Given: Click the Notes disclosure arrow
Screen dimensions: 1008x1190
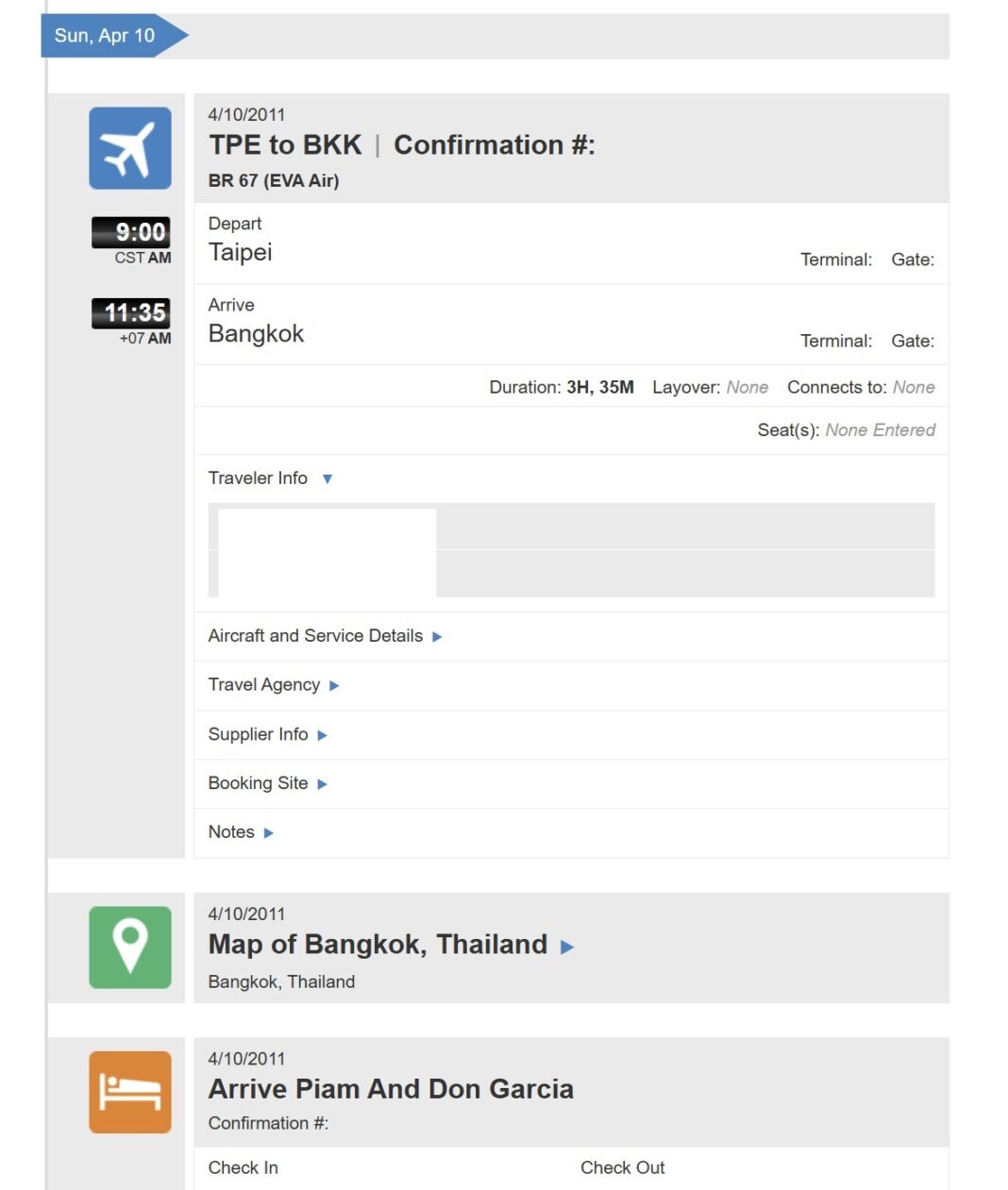Looking at the screenshot, I should coord(268,833).
